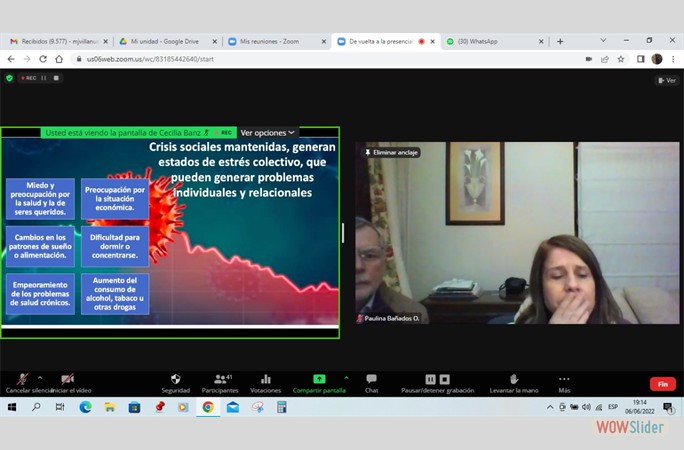
Task: End the meeting with Fin button
Action: [661, 384]
